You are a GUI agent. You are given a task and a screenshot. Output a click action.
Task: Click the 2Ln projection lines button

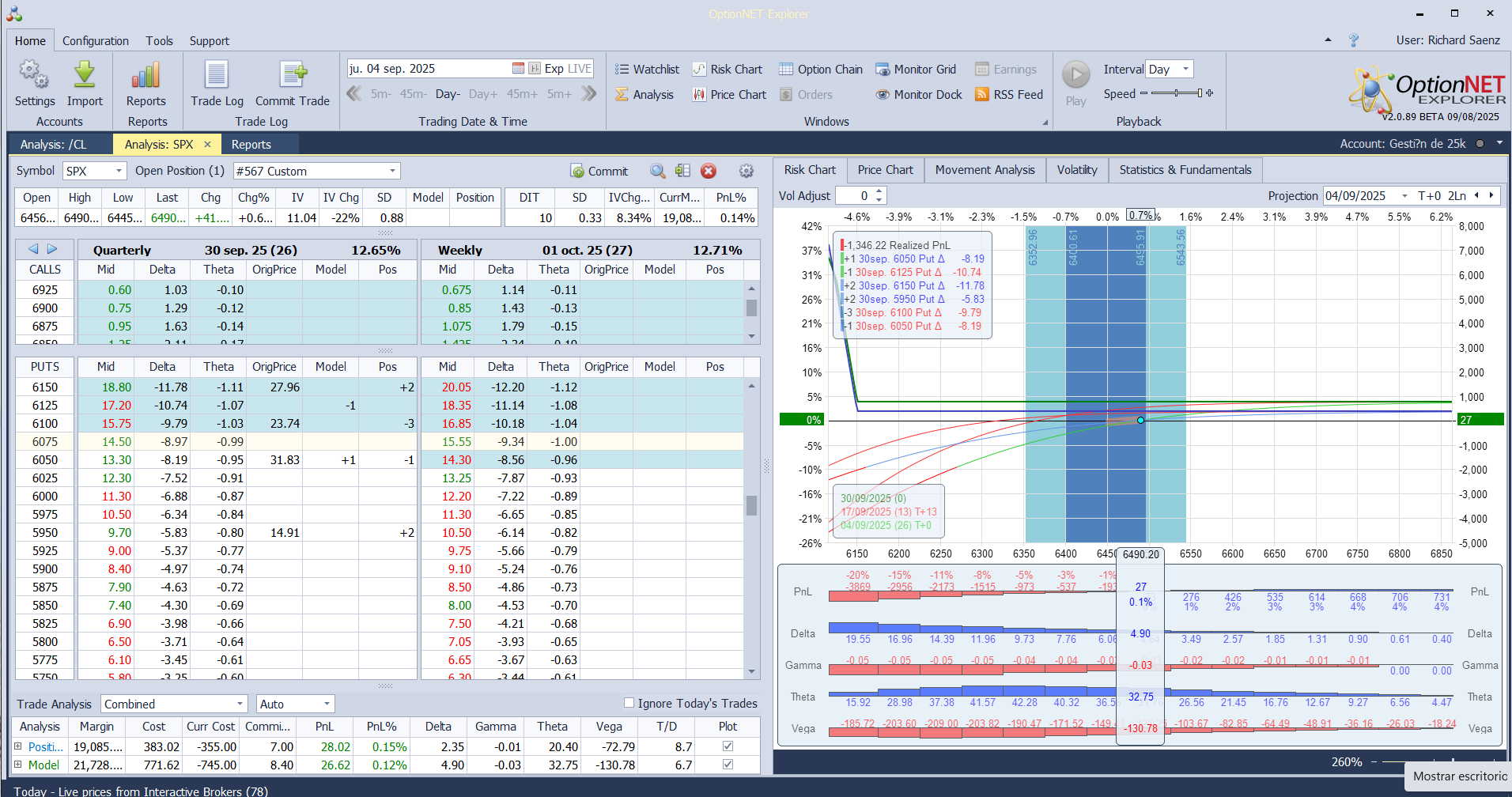tap(1457, 196)
